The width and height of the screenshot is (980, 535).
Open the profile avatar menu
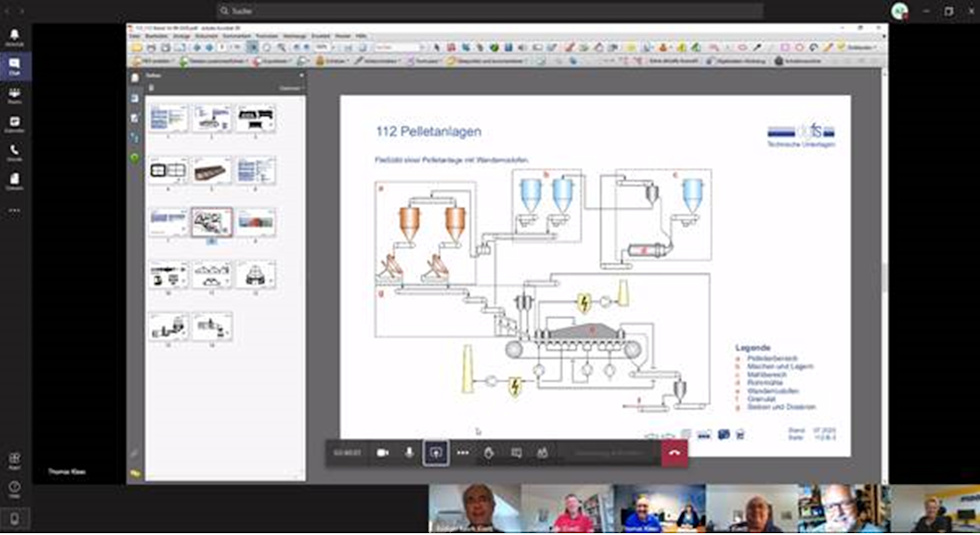click(x=900, y=10)
